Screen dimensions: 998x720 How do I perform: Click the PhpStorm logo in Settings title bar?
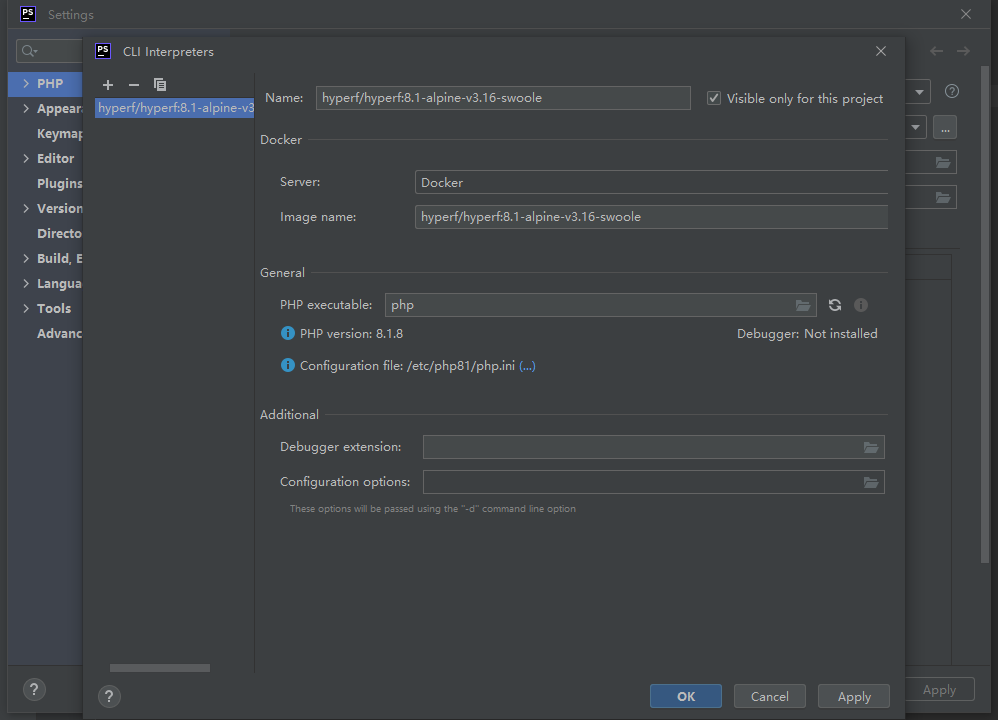tap(28, 14)
